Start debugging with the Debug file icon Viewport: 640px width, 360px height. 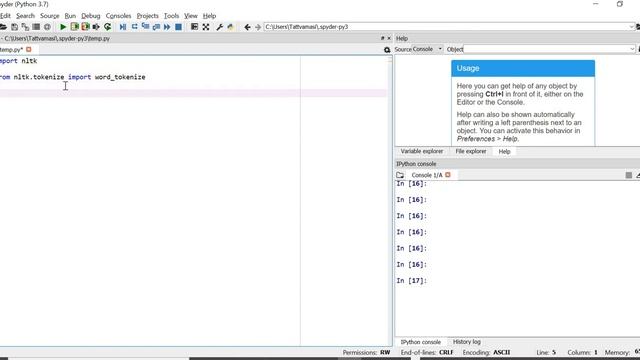tap(123, 27)
